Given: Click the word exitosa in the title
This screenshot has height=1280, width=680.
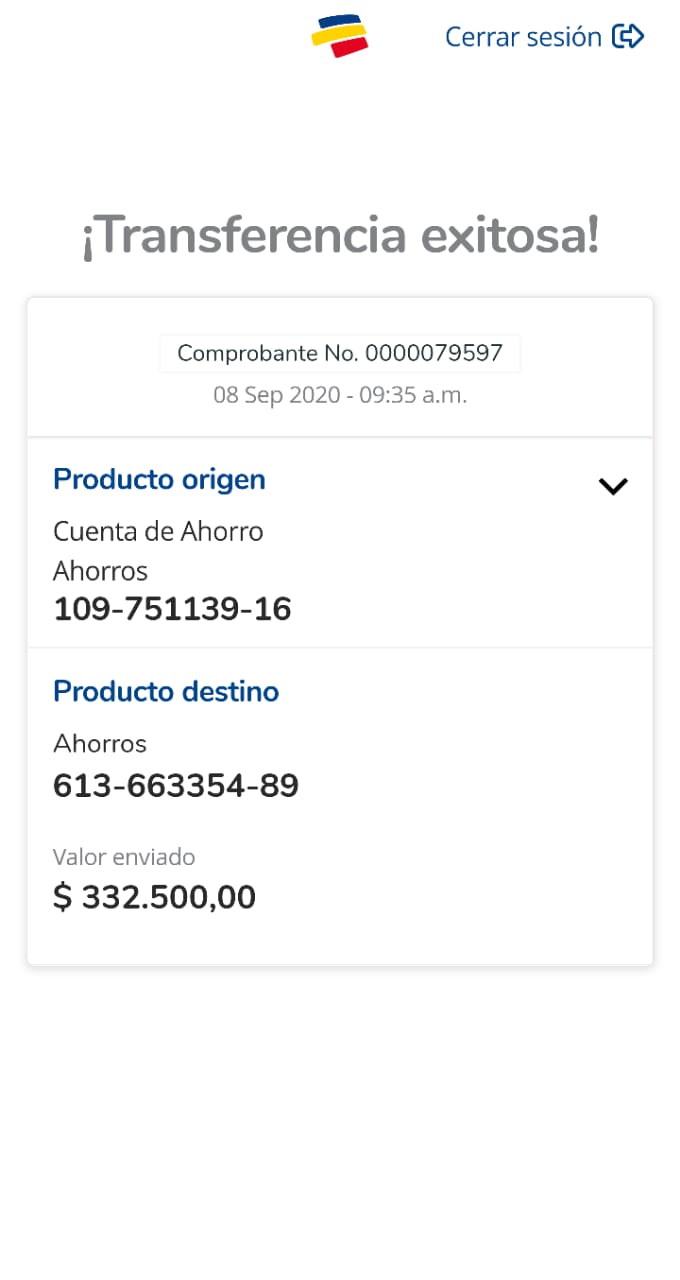Looking at the screenshot, I should [x=510, y=236].
